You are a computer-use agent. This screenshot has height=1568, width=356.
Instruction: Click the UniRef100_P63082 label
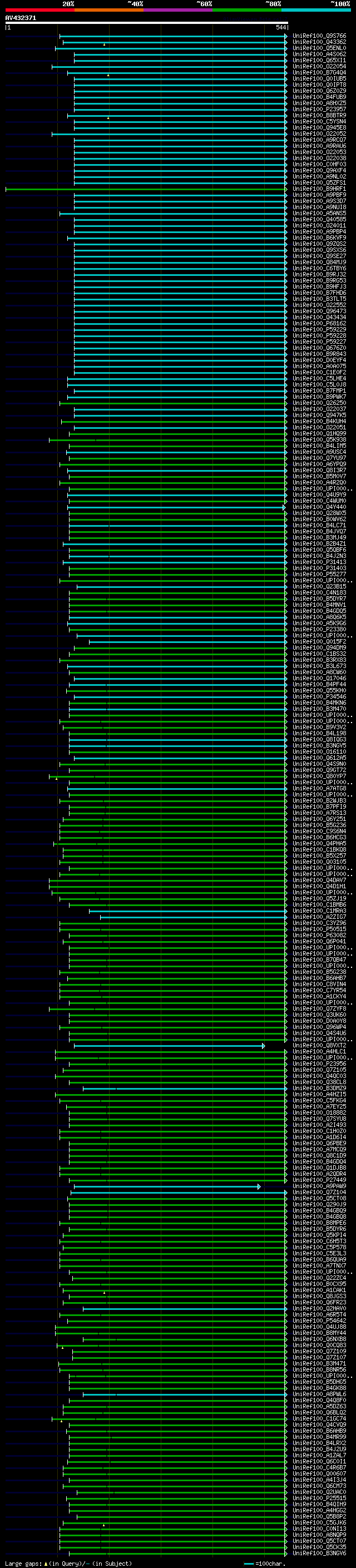point(319,936)
